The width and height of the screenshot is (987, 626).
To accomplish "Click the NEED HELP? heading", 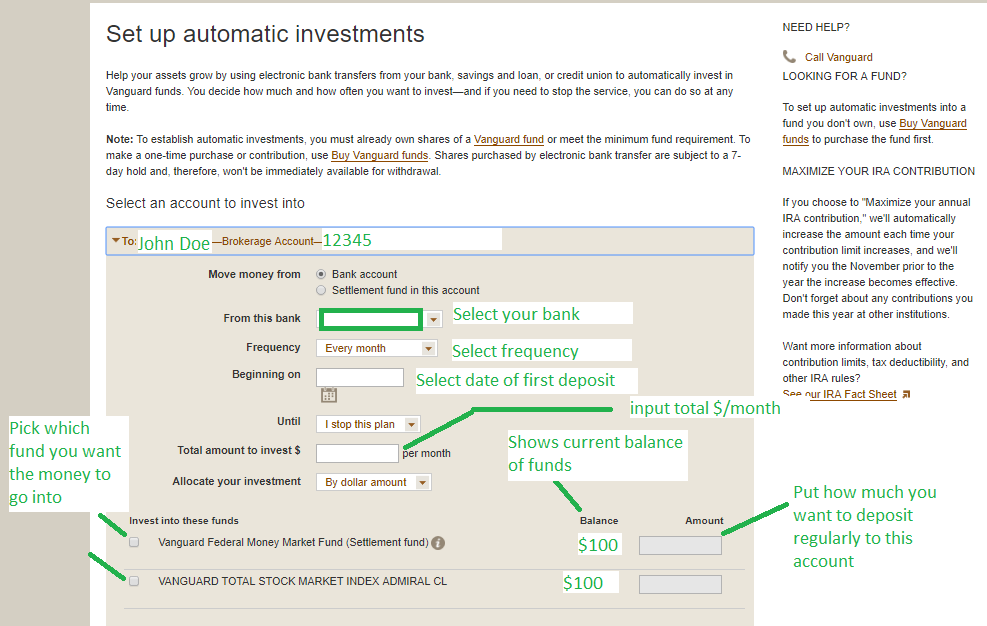I will pos(816,27).
